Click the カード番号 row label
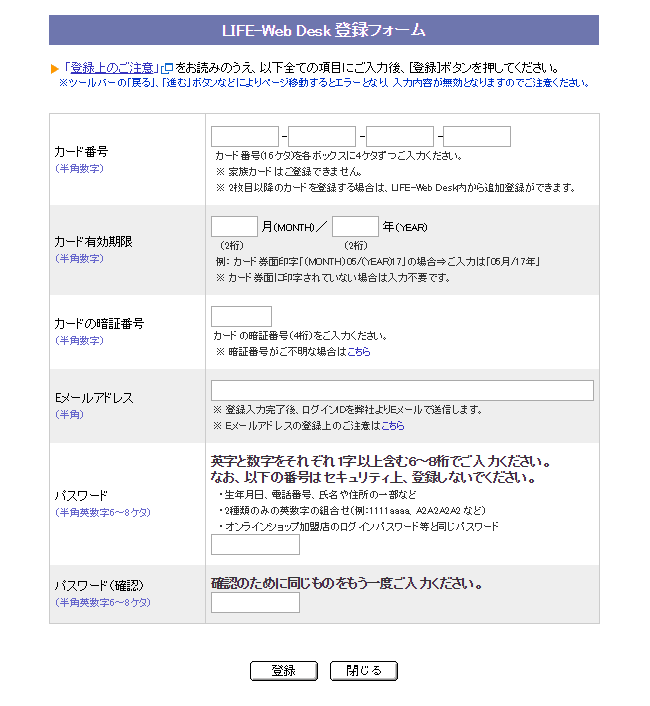This screenshot has width=650, height=706. coord(81,152)
